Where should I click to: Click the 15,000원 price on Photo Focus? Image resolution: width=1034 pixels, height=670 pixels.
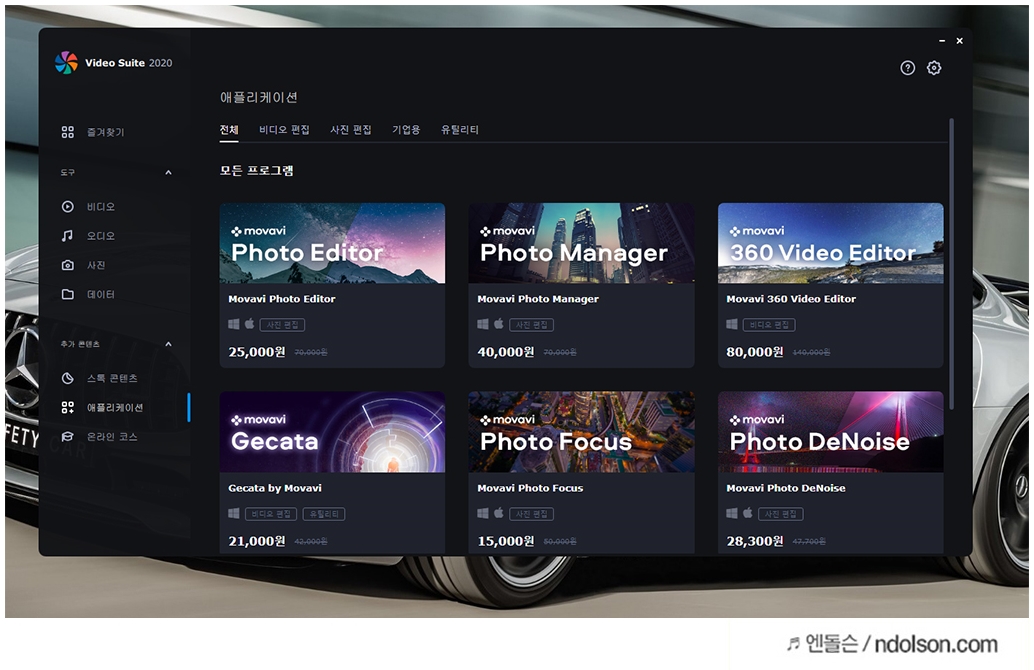point(506,541)
